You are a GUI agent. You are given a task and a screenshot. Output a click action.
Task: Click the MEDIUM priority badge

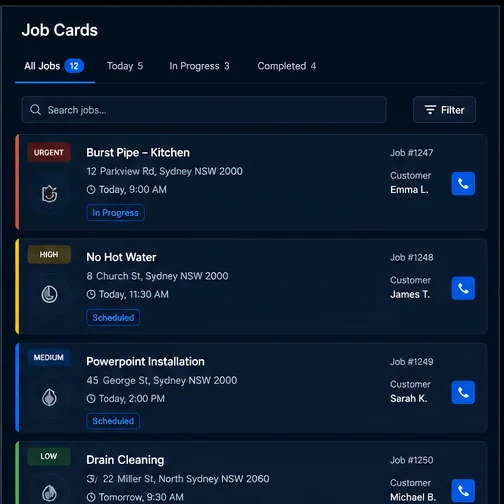pos(49,358)
